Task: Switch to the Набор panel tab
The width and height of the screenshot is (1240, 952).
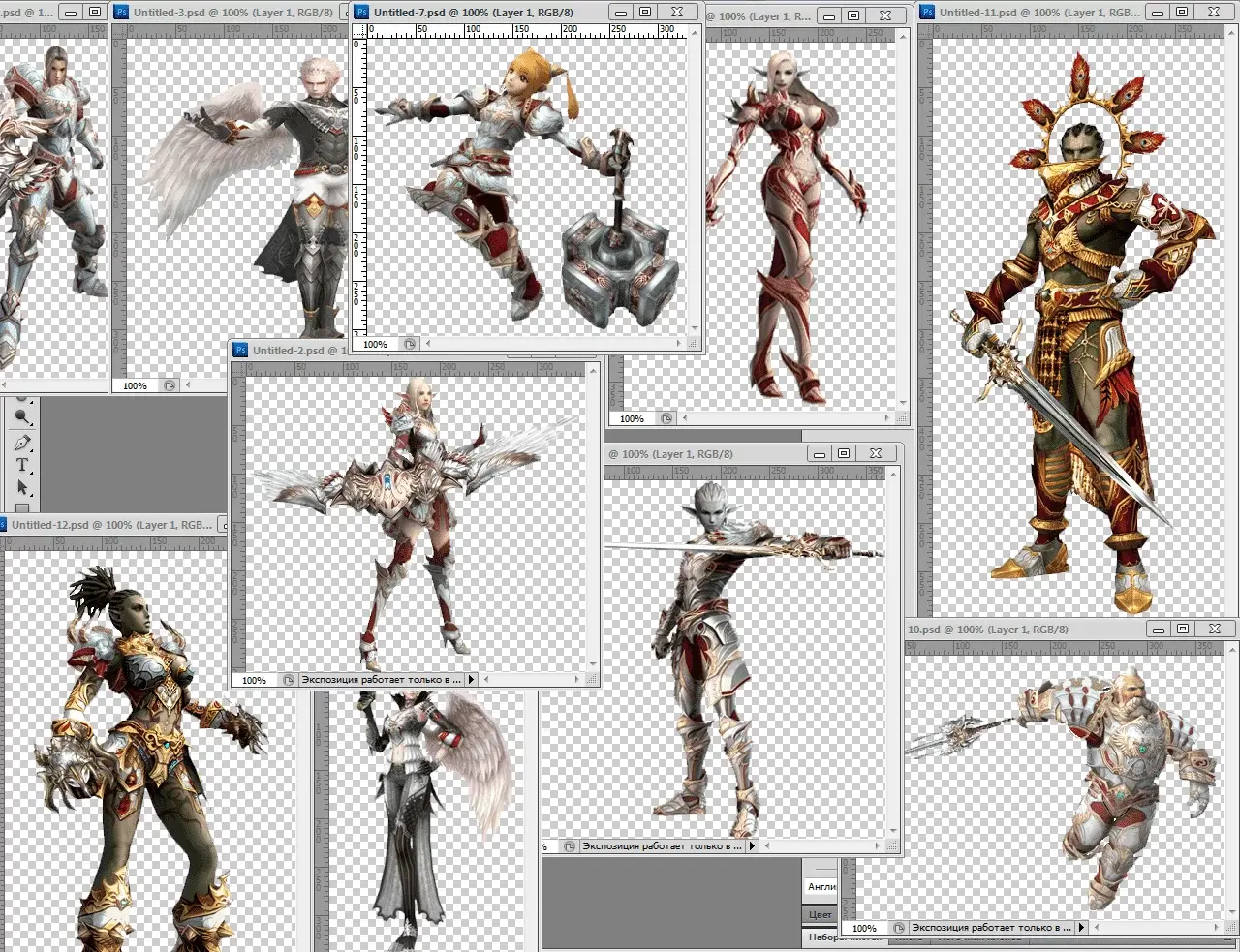Action: [x=823, y=937]
